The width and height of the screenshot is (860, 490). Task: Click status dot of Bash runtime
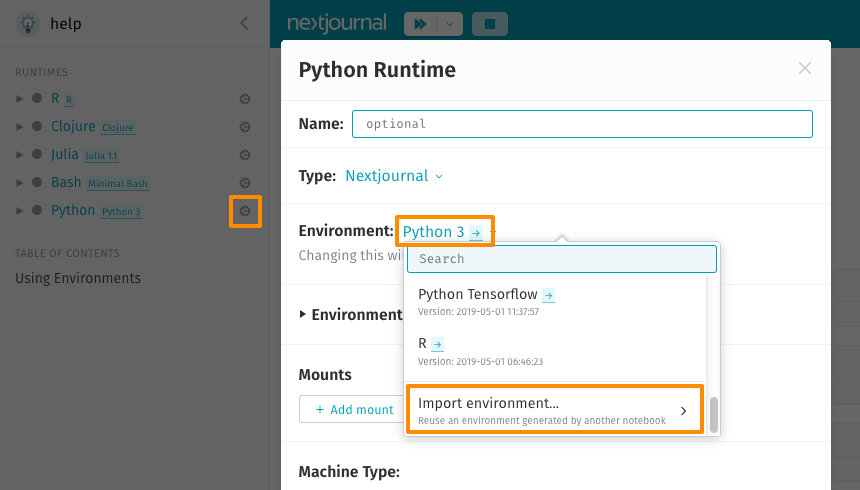[37, 182]
